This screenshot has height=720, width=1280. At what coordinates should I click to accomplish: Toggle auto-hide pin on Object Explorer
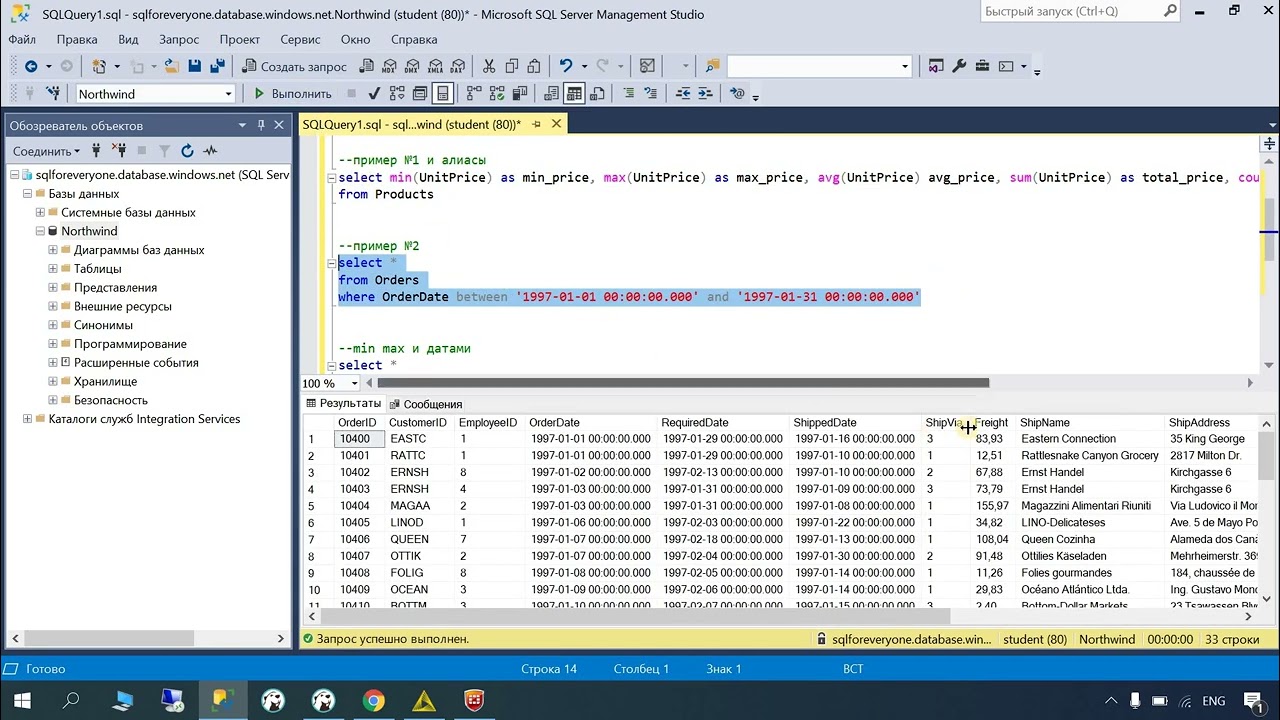pos(261,125)
